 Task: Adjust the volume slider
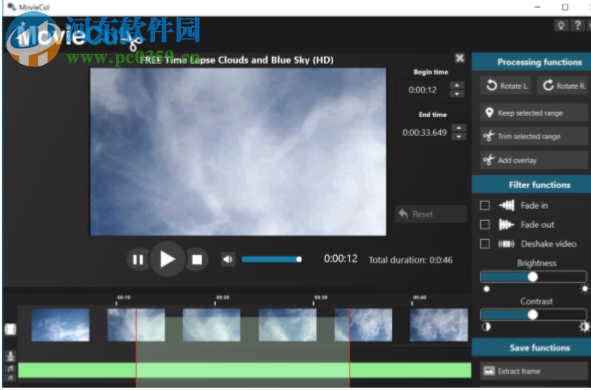(x=272, y=259)
